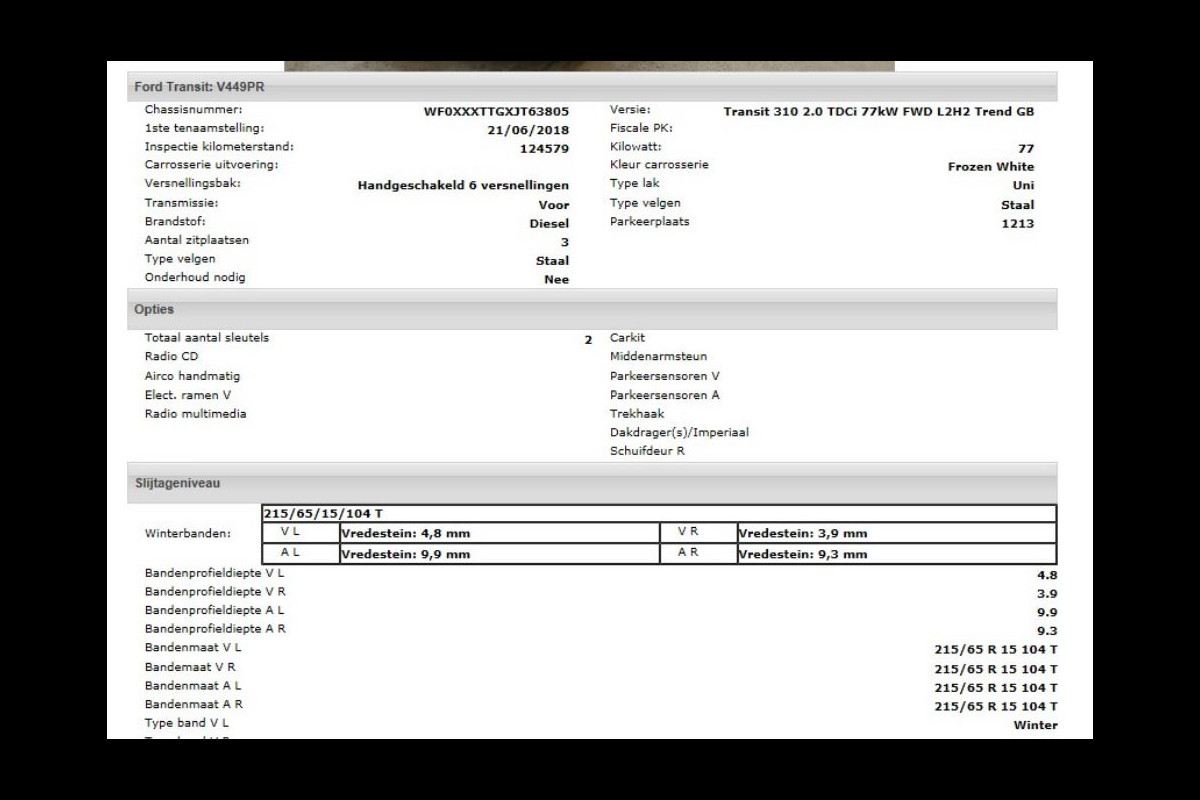Click the Parkeersensoren A option
The height and width of the screenshot is (800, 1200).
[x=664, y=395]
